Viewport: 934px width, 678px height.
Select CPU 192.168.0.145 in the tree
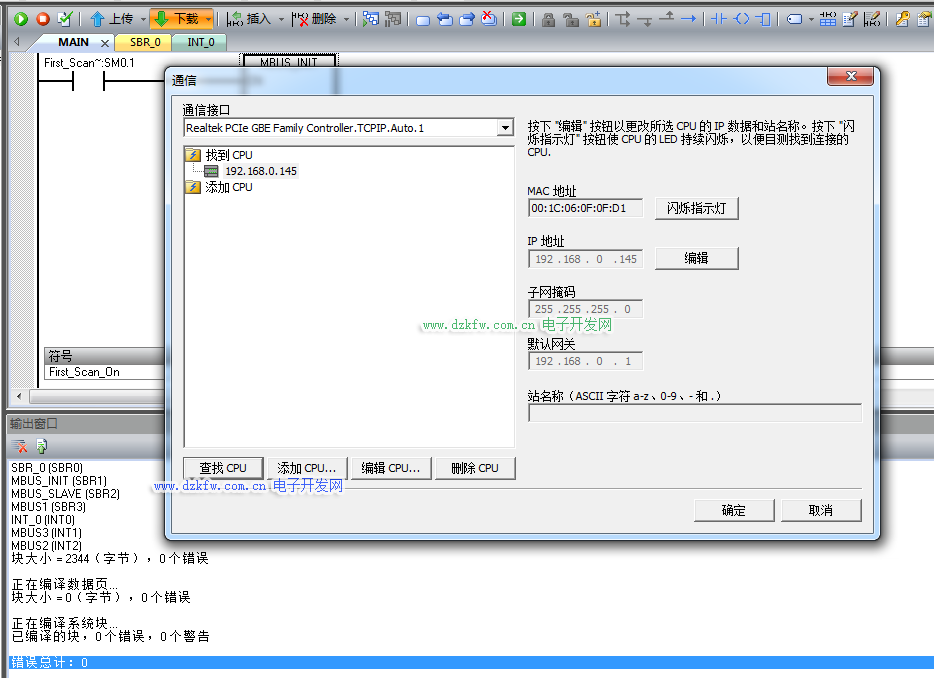click(260, 171)
